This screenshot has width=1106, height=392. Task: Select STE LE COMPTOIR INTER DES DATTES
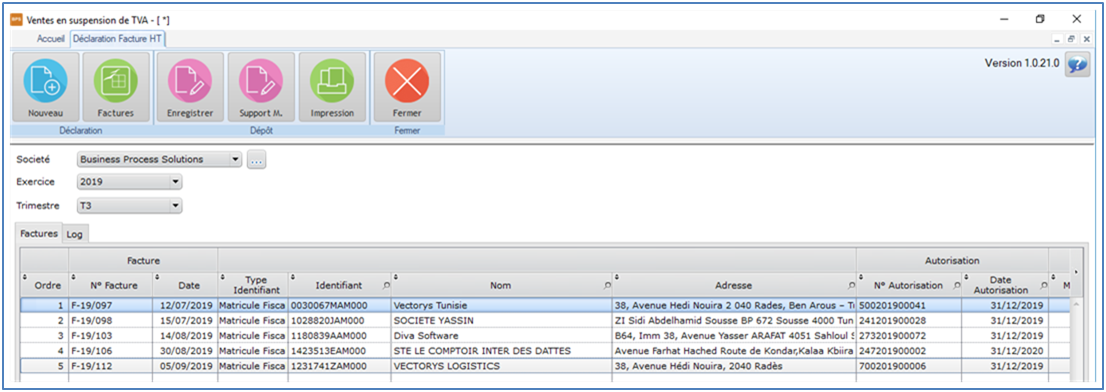point(502,350)
